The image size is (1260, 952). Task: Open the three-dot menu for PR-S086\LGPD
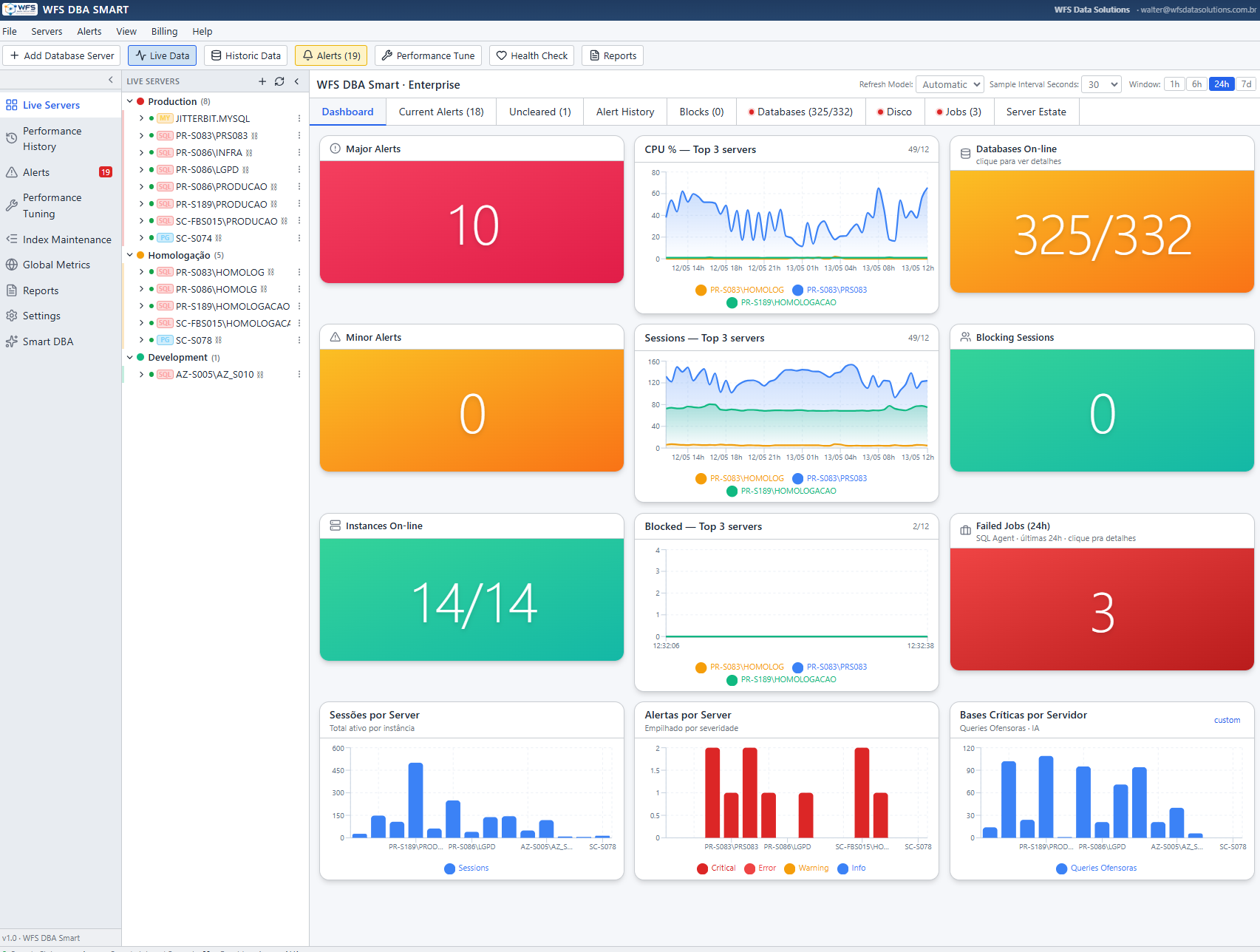point(299,170)
